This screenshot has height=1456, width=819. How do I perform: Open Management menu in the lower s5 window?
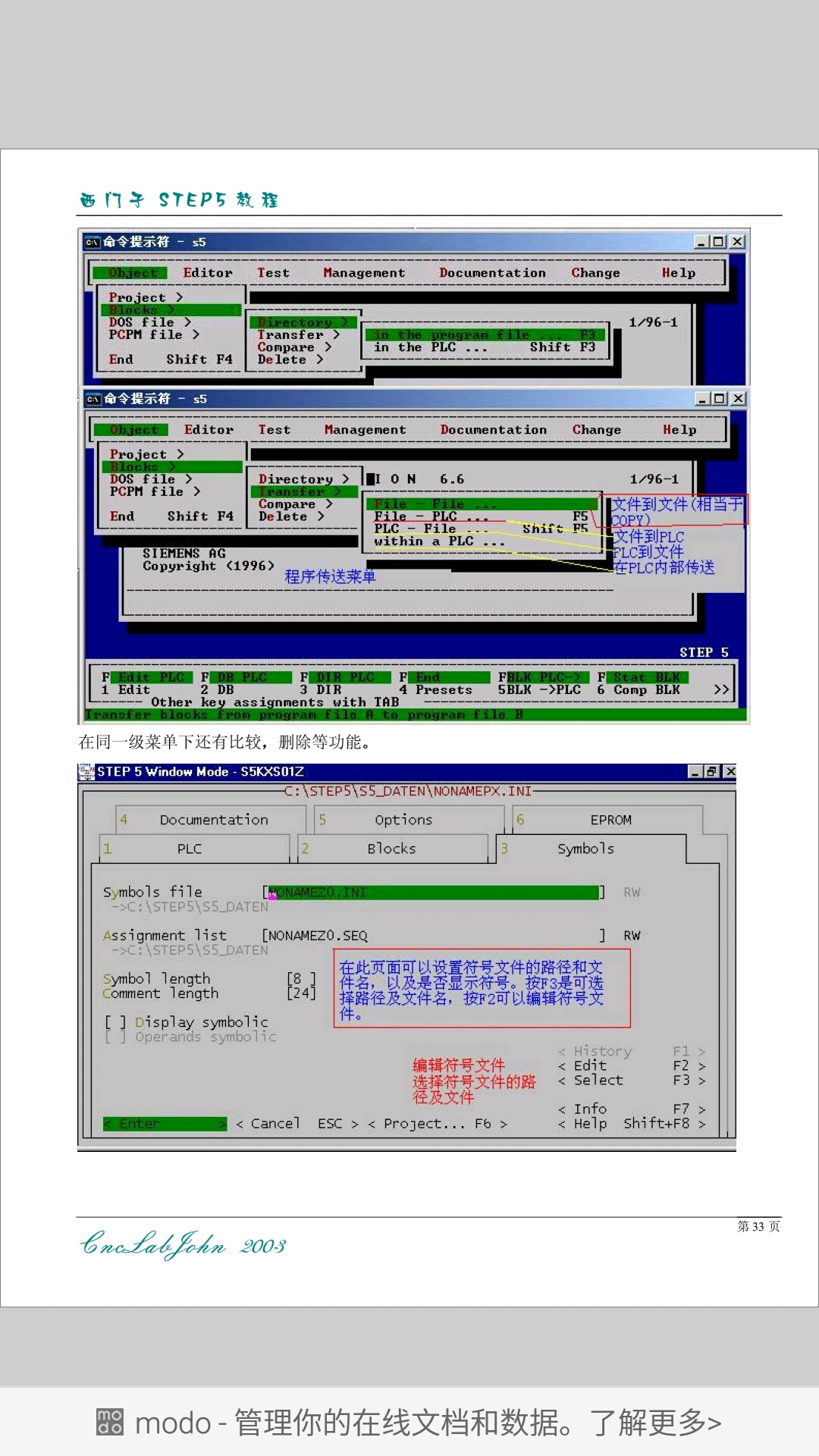[366, 430]
